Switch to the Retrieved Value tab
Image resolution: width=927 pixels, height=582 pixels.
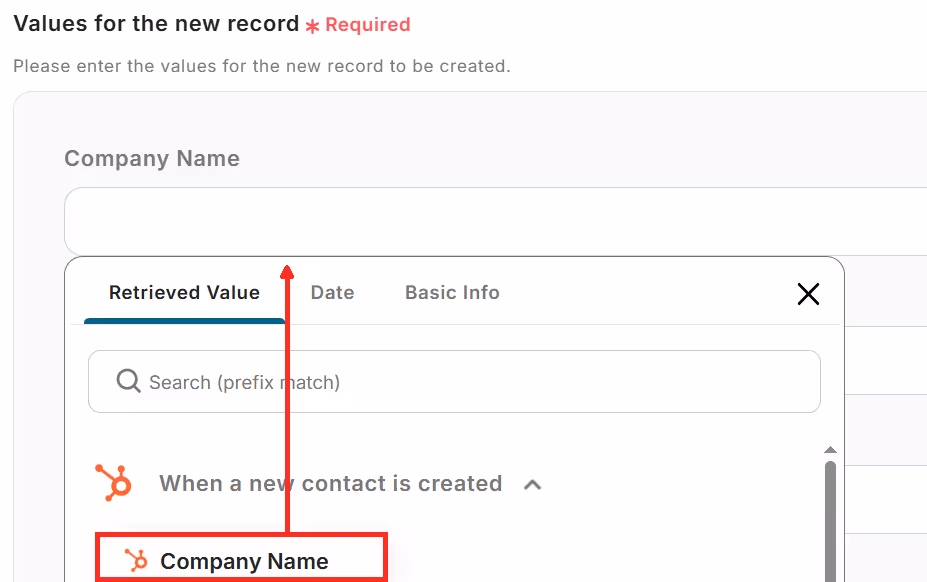[184, 293]
